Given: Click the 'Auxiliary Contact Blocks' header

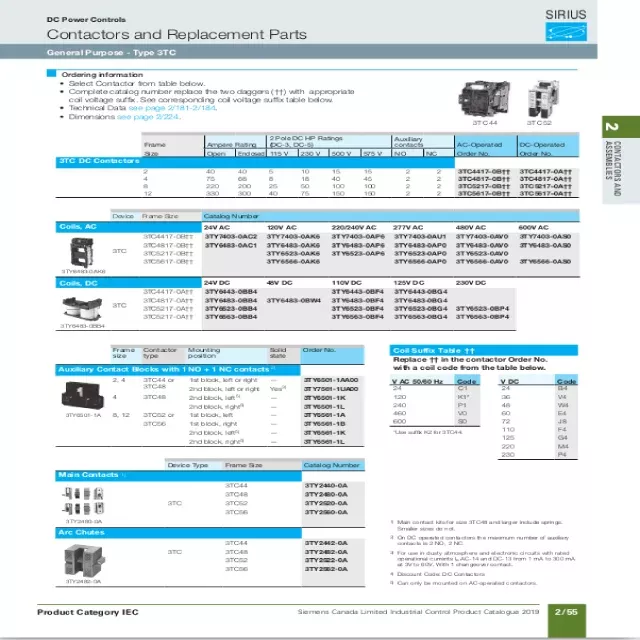Looking at the screenshot, I should (x=178, y=370).
